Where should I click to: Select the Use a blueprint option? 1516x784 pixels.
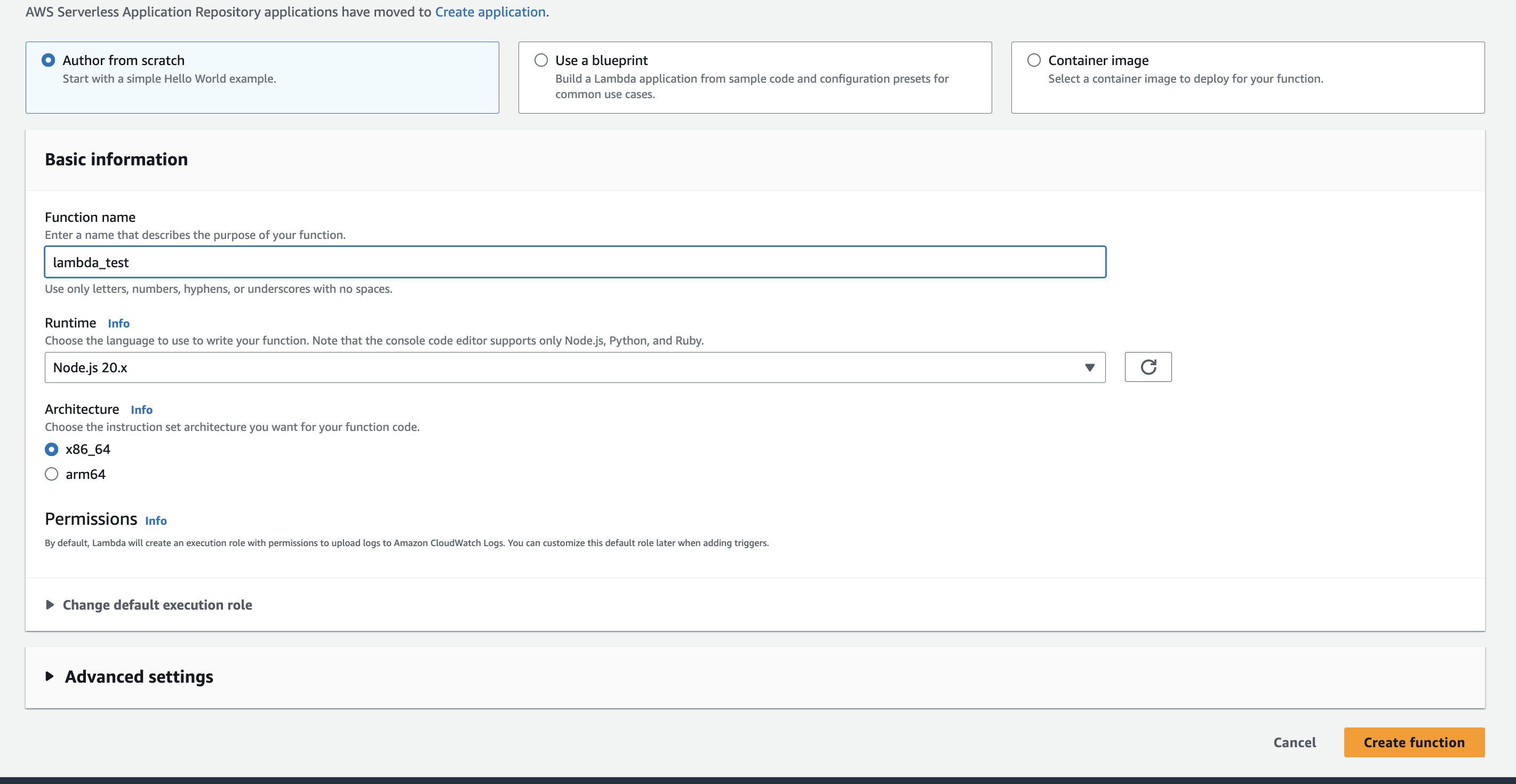(x=541, y=61)
